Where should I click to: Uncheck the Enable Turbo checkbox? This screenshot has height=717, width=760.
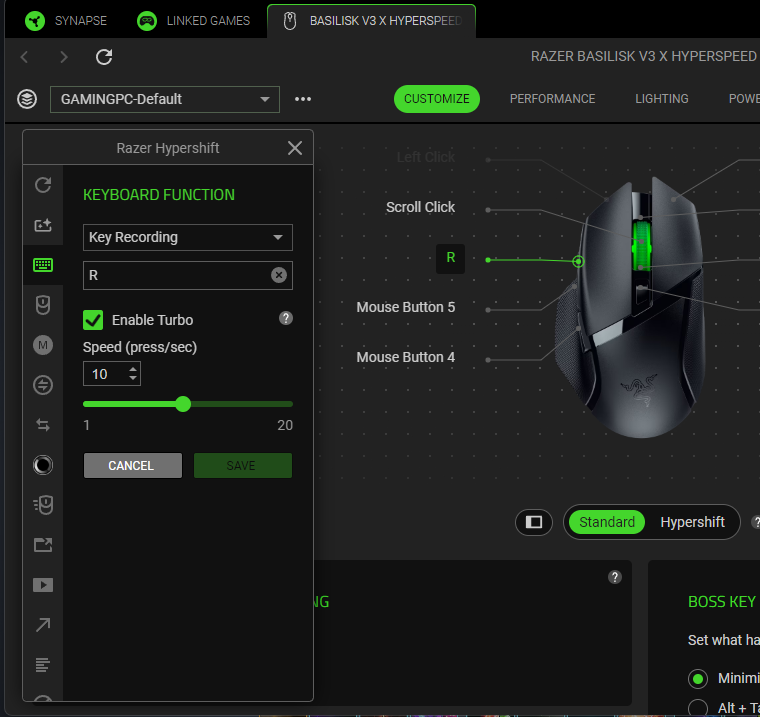click(93, 320)
